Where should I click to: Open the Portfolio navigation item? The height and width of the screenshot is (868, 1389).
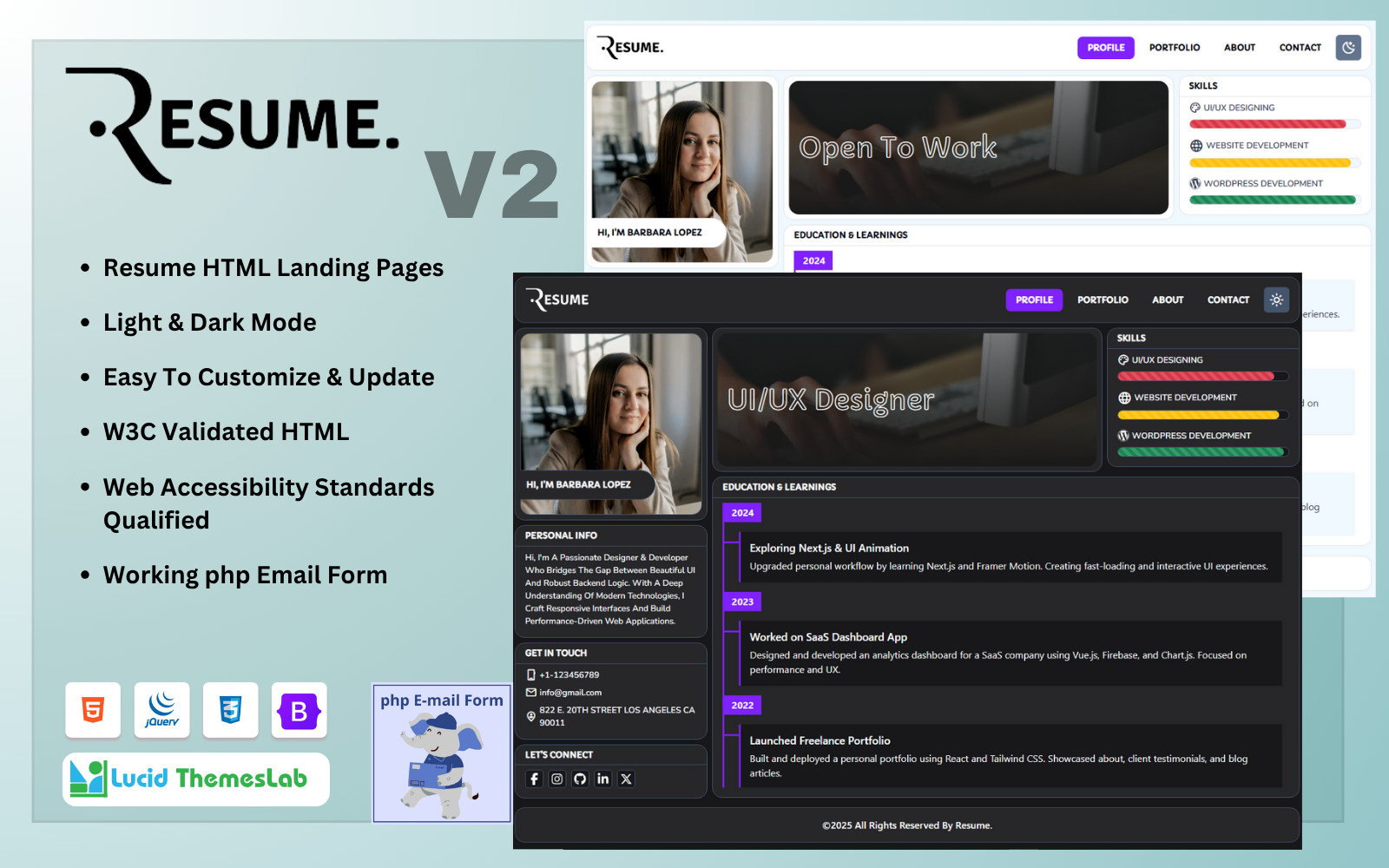(x=1103, y=299)
